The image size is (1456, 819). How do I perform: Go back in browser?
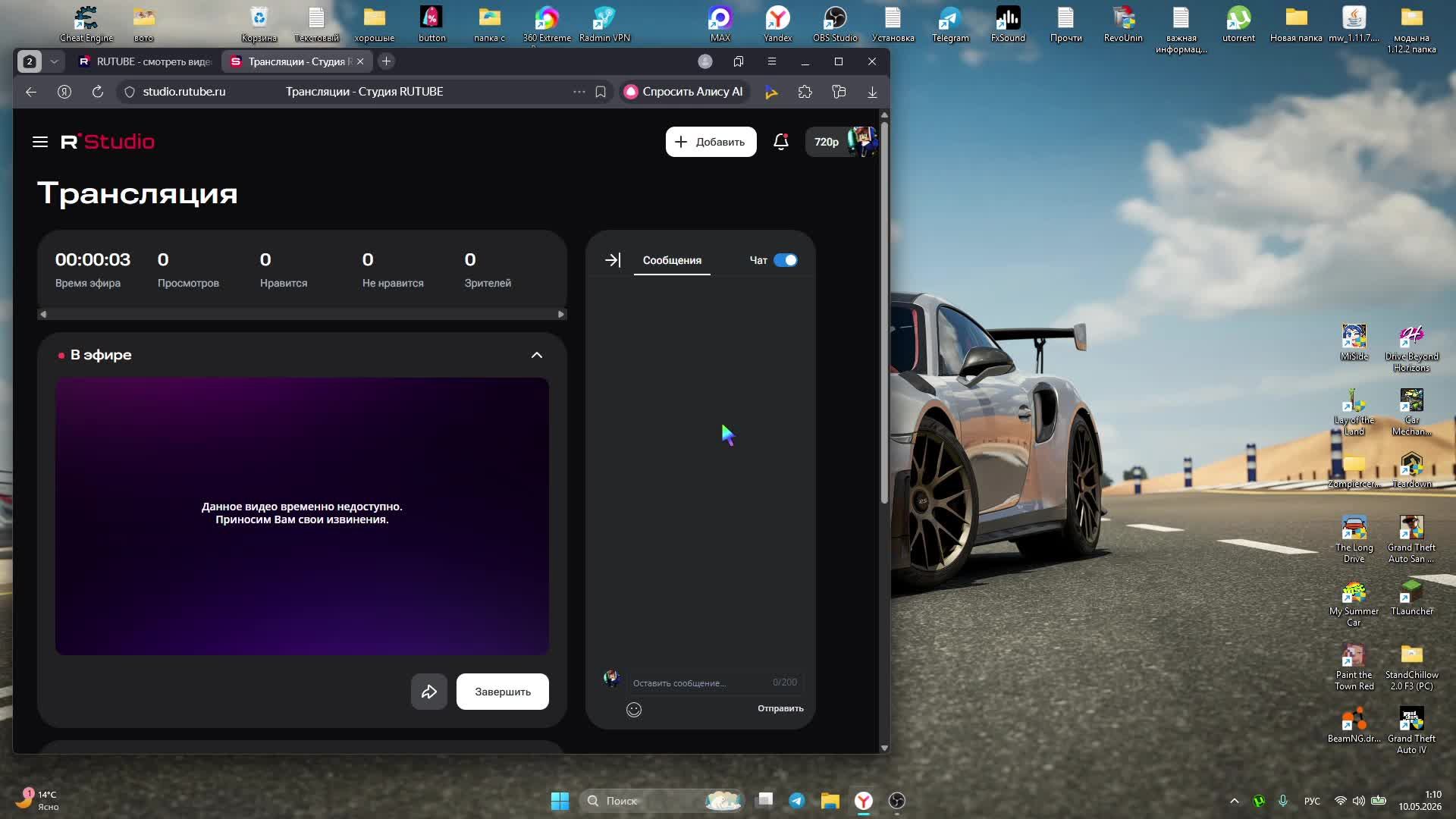(x=31, y=92)
